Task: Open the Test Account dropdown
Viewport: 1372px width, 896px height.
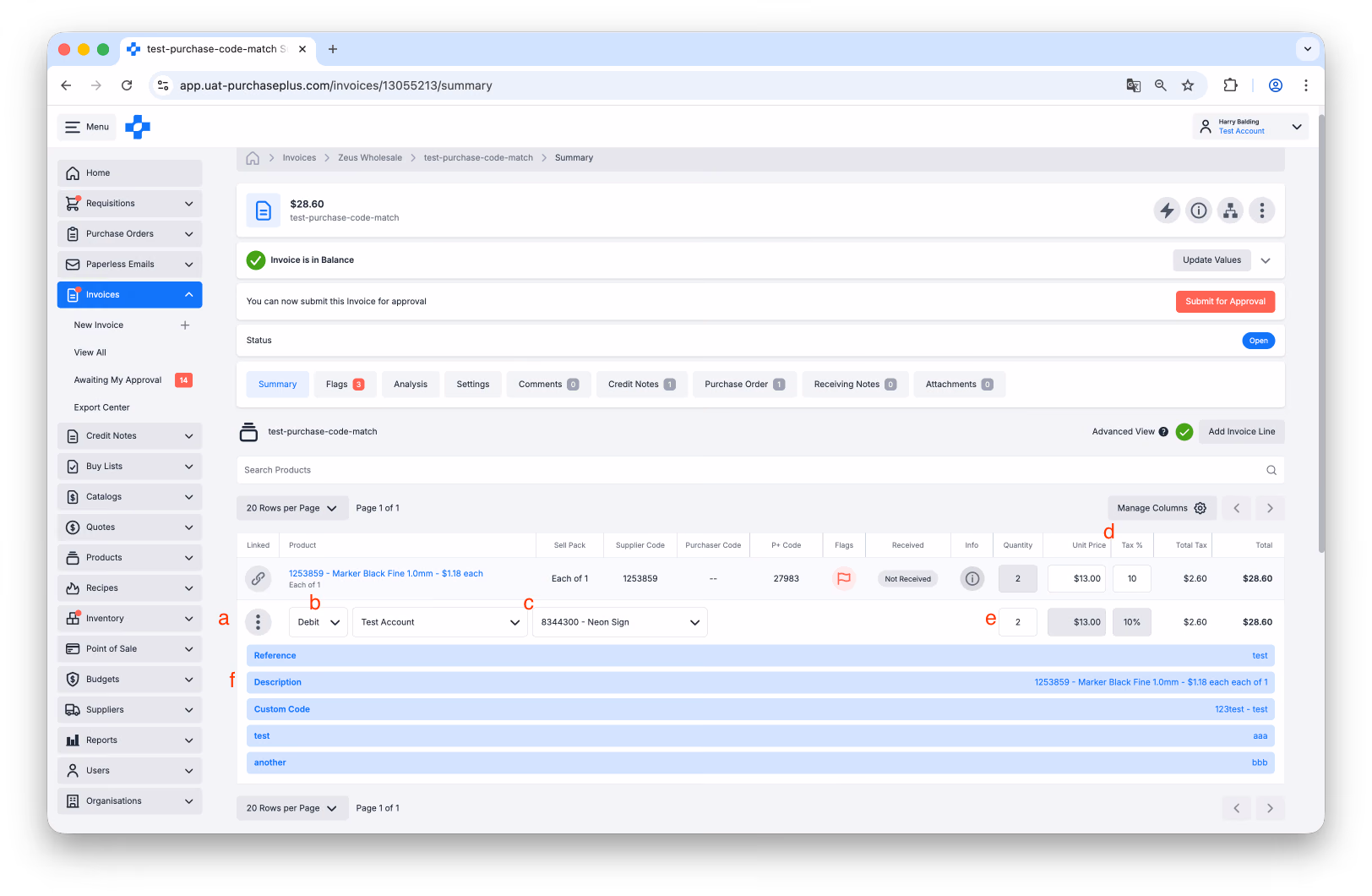Action: tap(440, 622)
